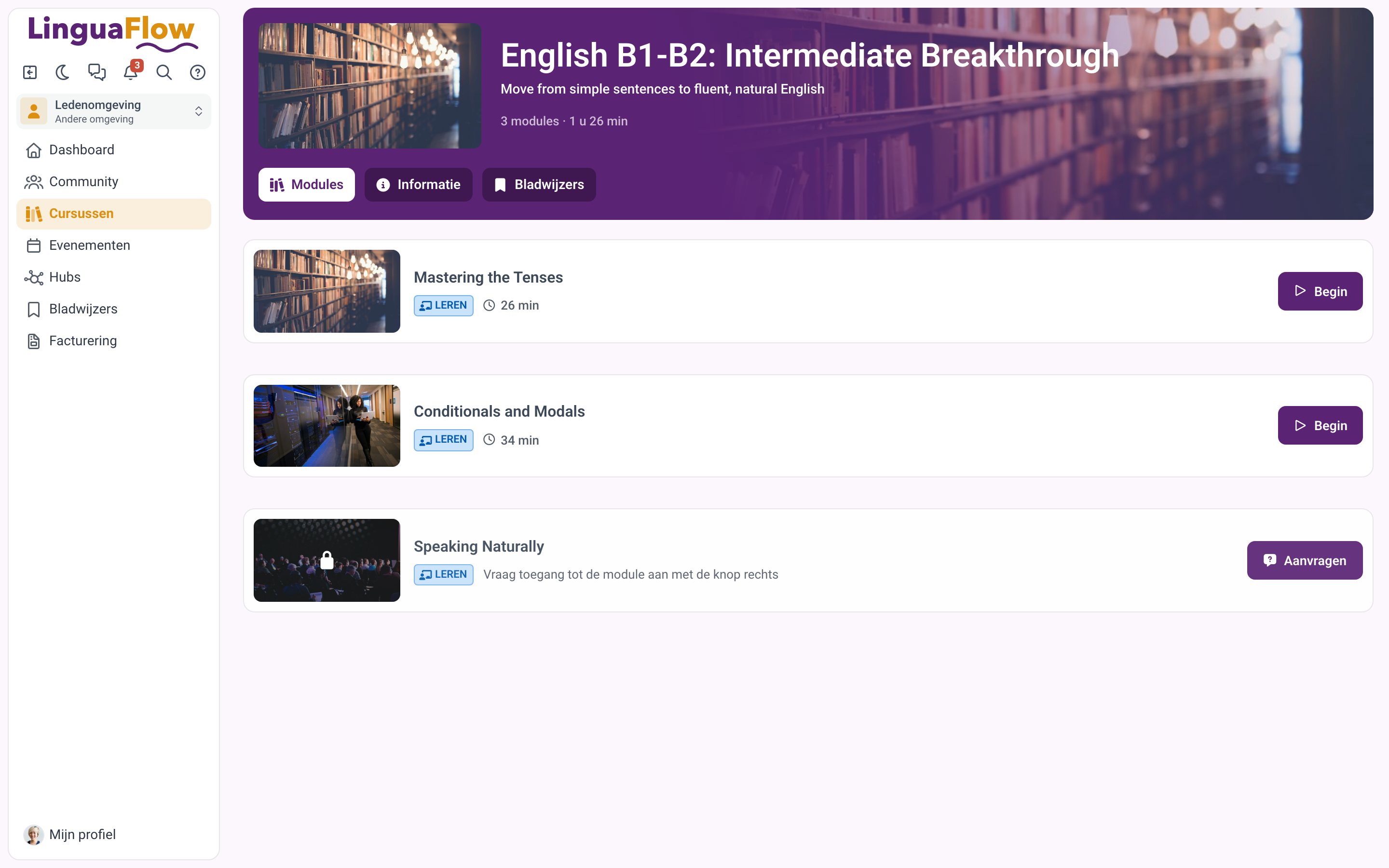Viewport: 1389px width, 868px height.
Task: Collapse the sidebar with the panel icon
Action: 30,72
